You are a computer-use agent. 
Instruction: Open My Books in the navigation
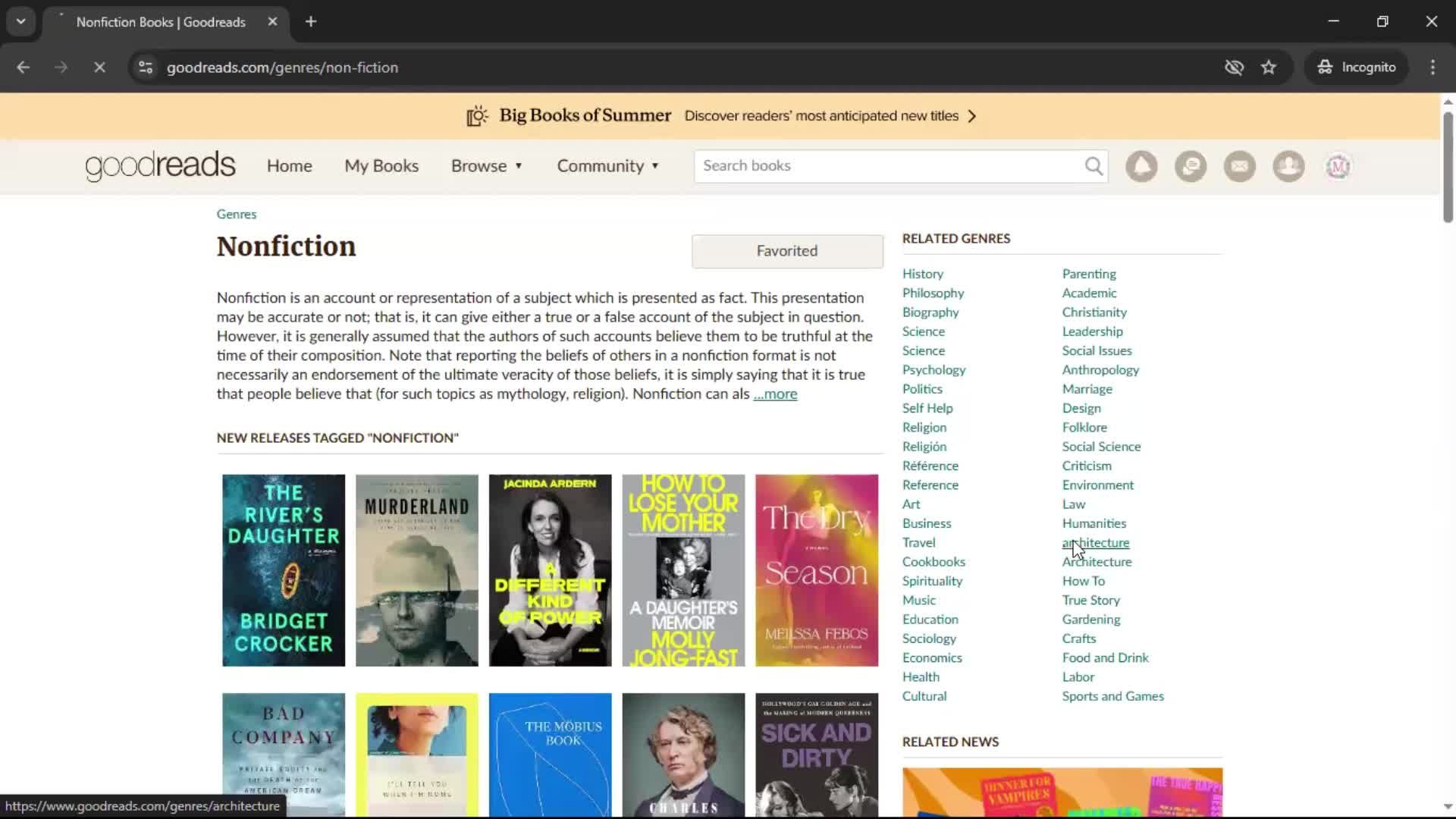(x=381, y=166)
